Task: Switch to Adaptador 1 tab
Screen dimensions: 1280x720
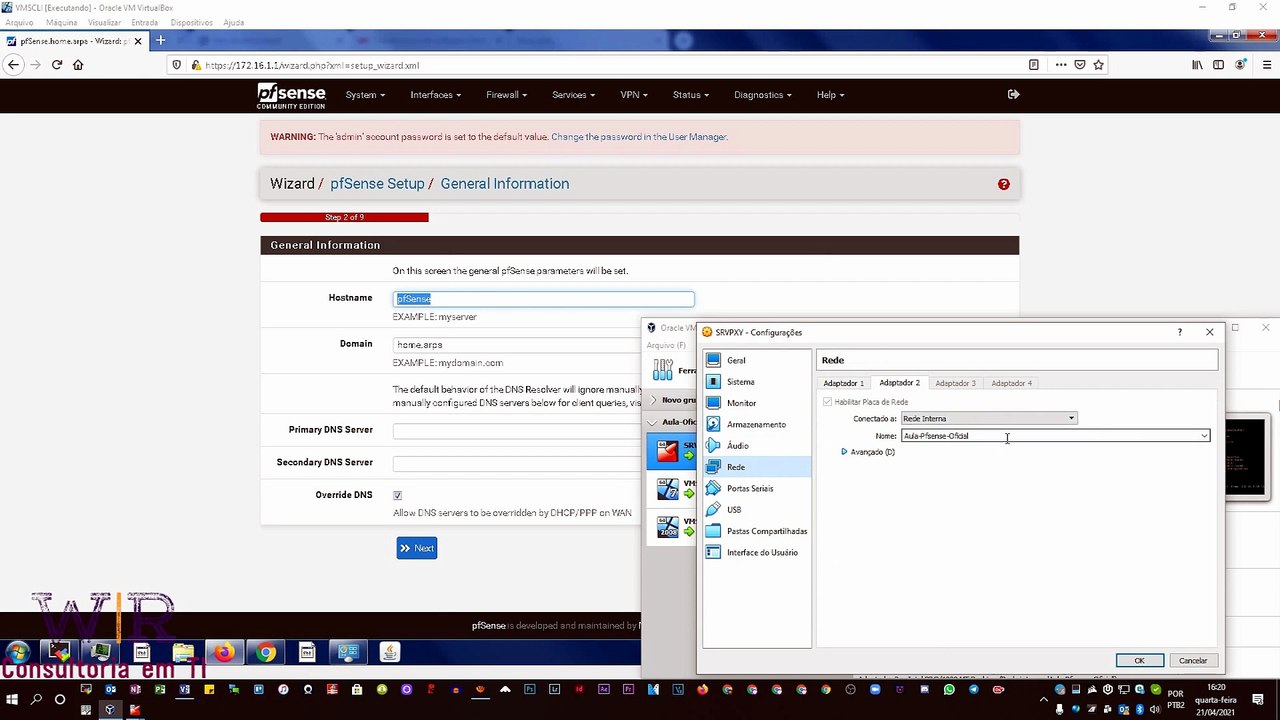Action: pyautogui.click(x=843, y=383)
